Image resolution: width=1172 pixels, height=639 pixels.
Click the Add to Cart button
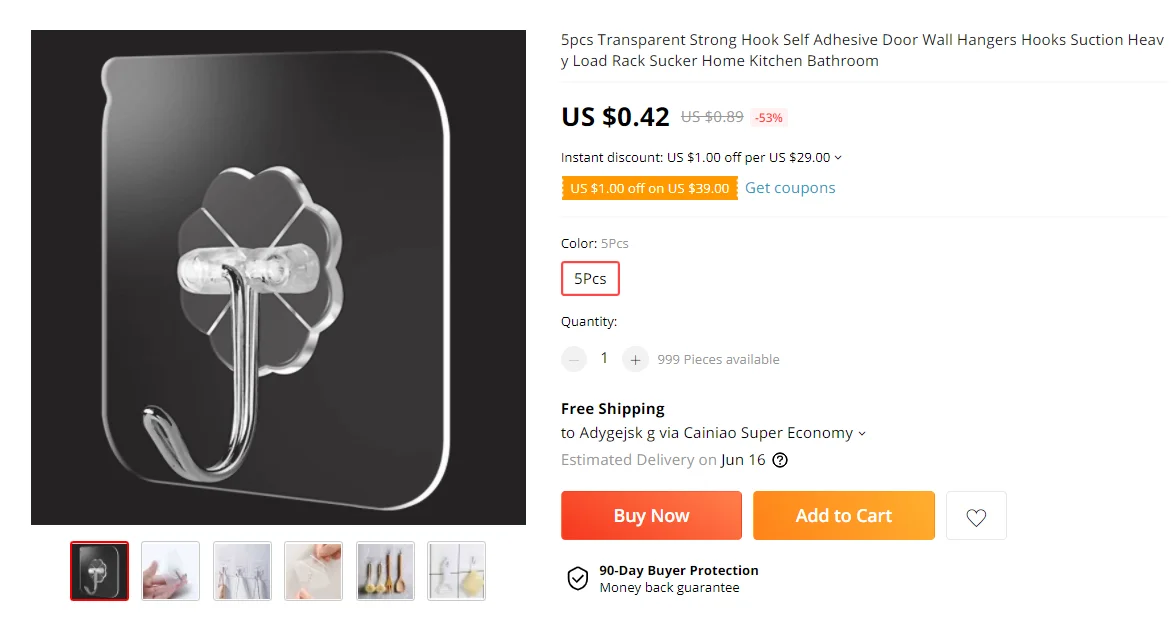[x=843, y=516]
